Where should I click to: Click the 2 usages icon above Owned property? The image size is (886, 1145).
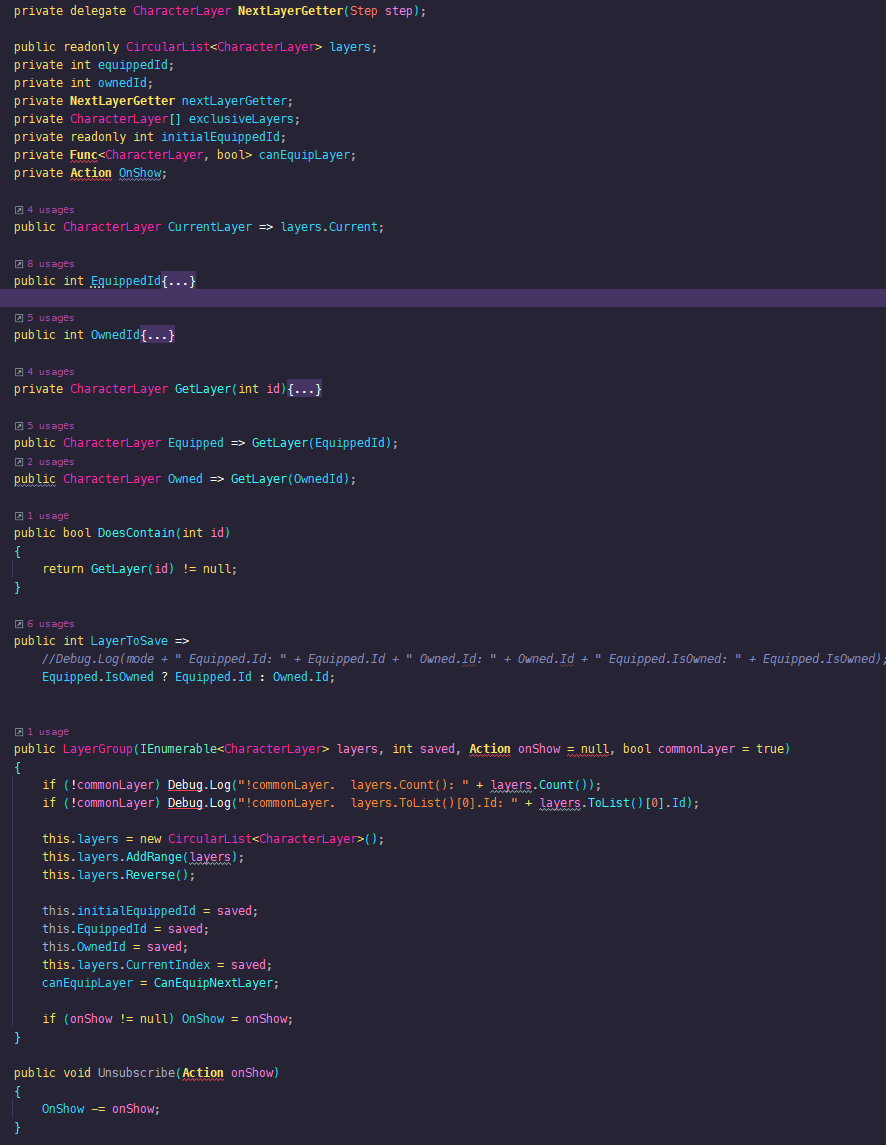[x=19, y=462]
